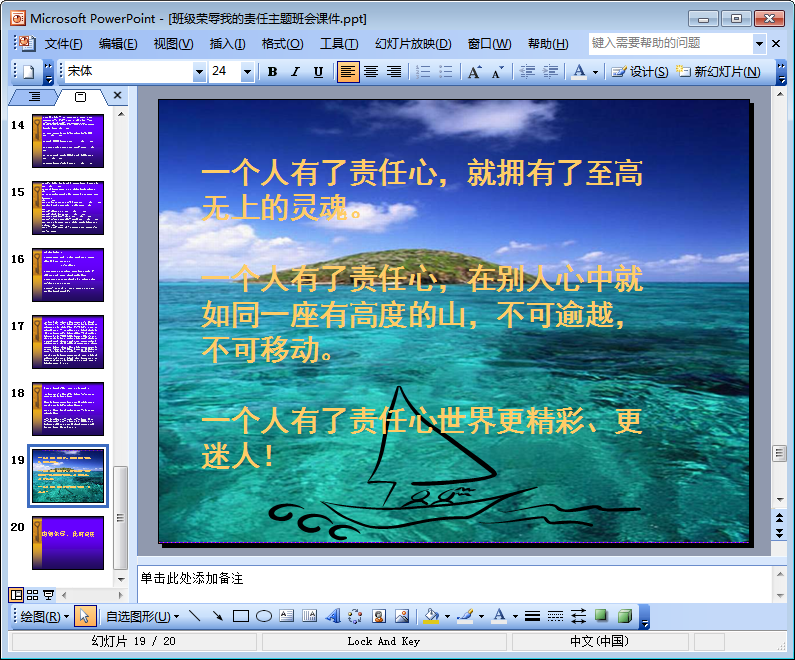Open the font name dropdown
Viewport: 795px width, 660px height.
coord(199,72)
